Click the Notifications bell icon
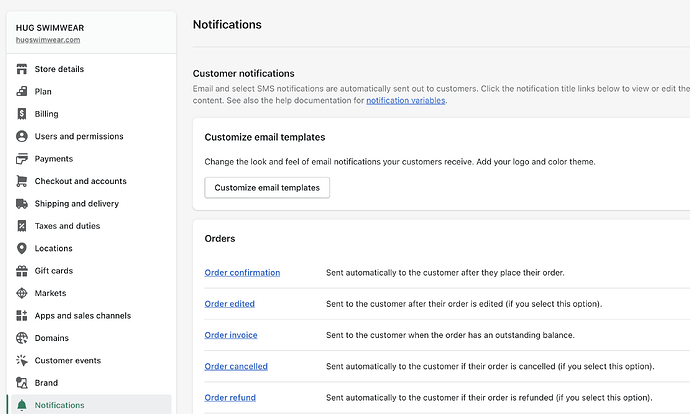690x414 pixels. (x=22, y=405)
